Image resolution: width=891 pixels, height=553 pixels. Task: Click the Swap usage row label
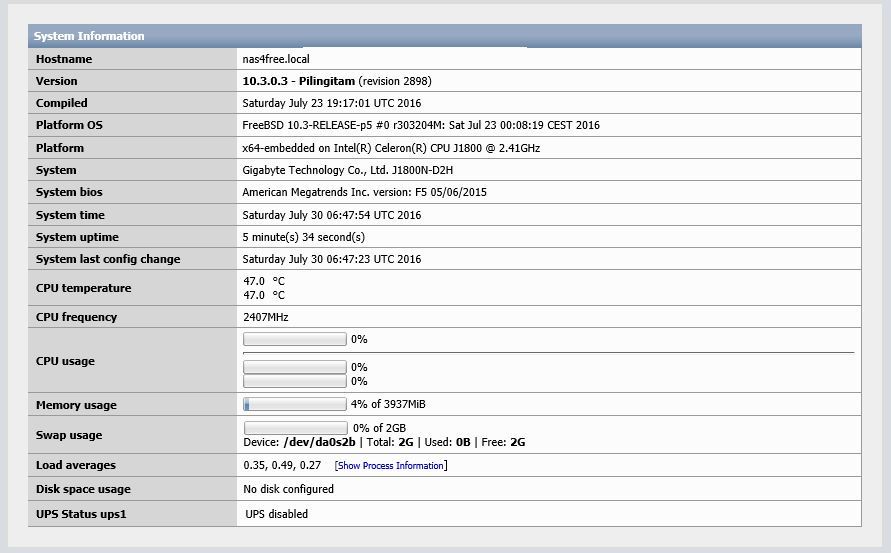[69, 435]
